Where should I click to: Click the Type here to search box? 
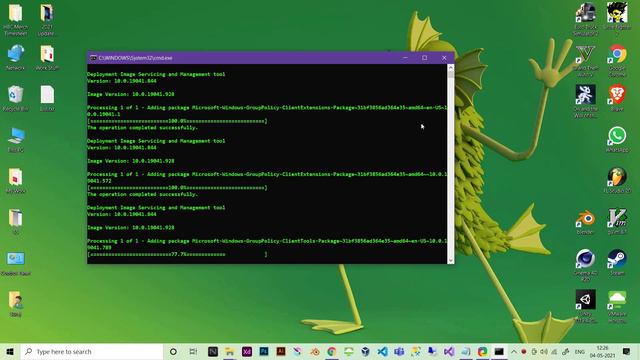pos(92,351)
